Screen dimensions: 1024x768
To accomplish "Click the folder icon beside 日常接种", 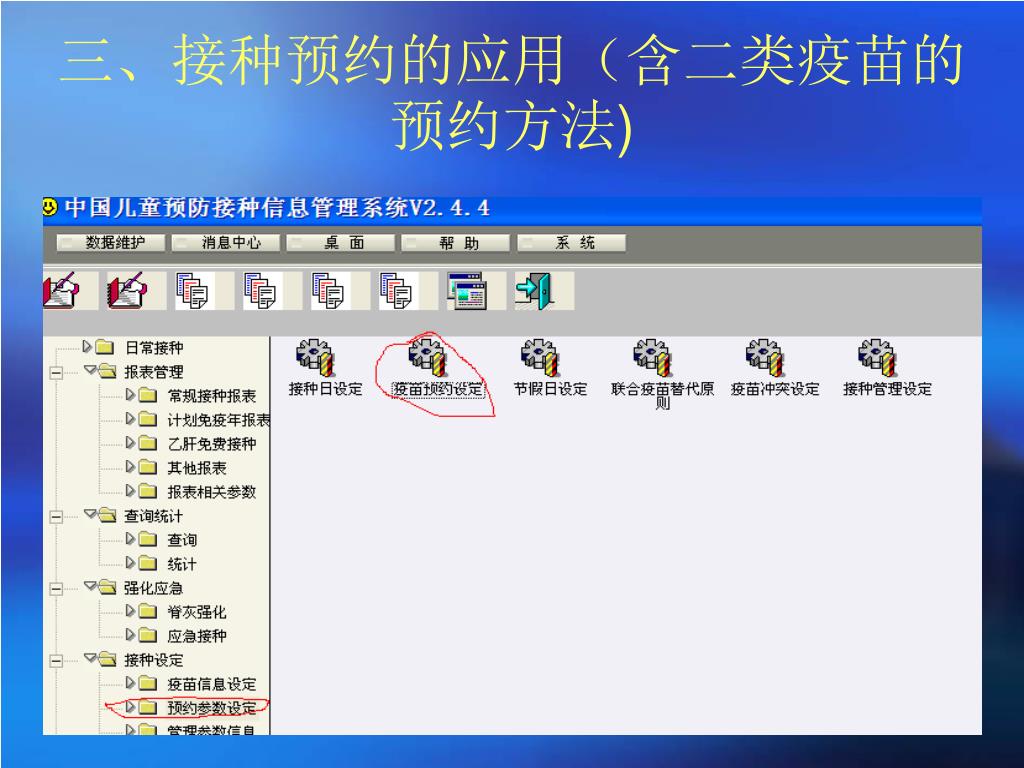I will coord(104,347).
